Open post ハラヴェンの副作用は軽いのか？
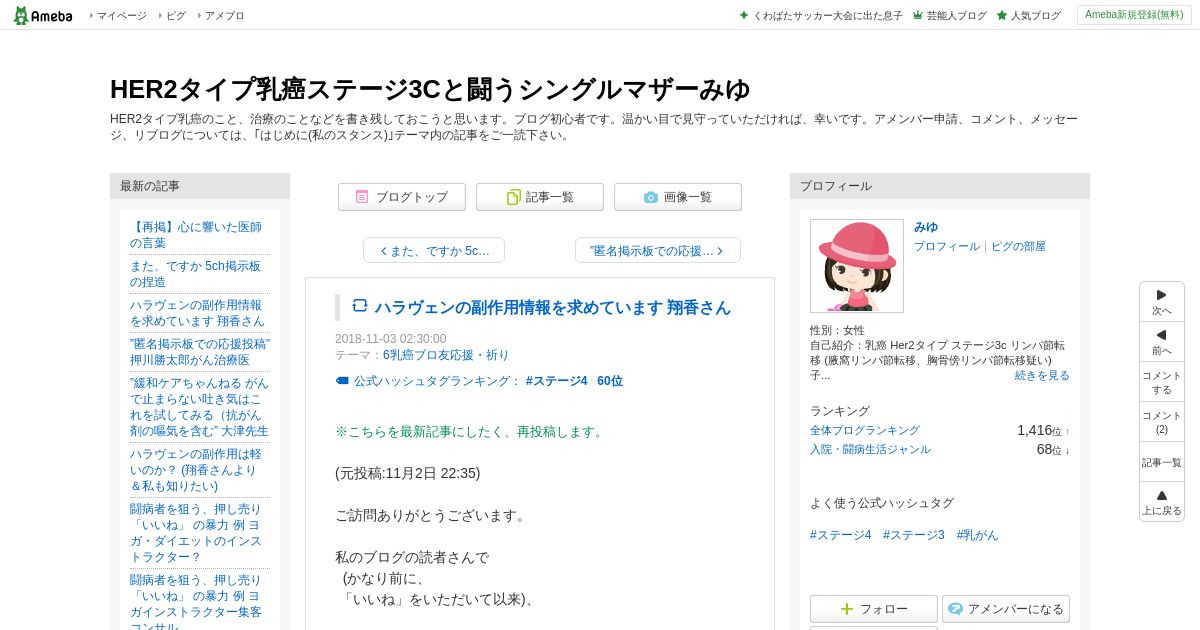Screen dimensions: 1200x630 tap(196, 470)
